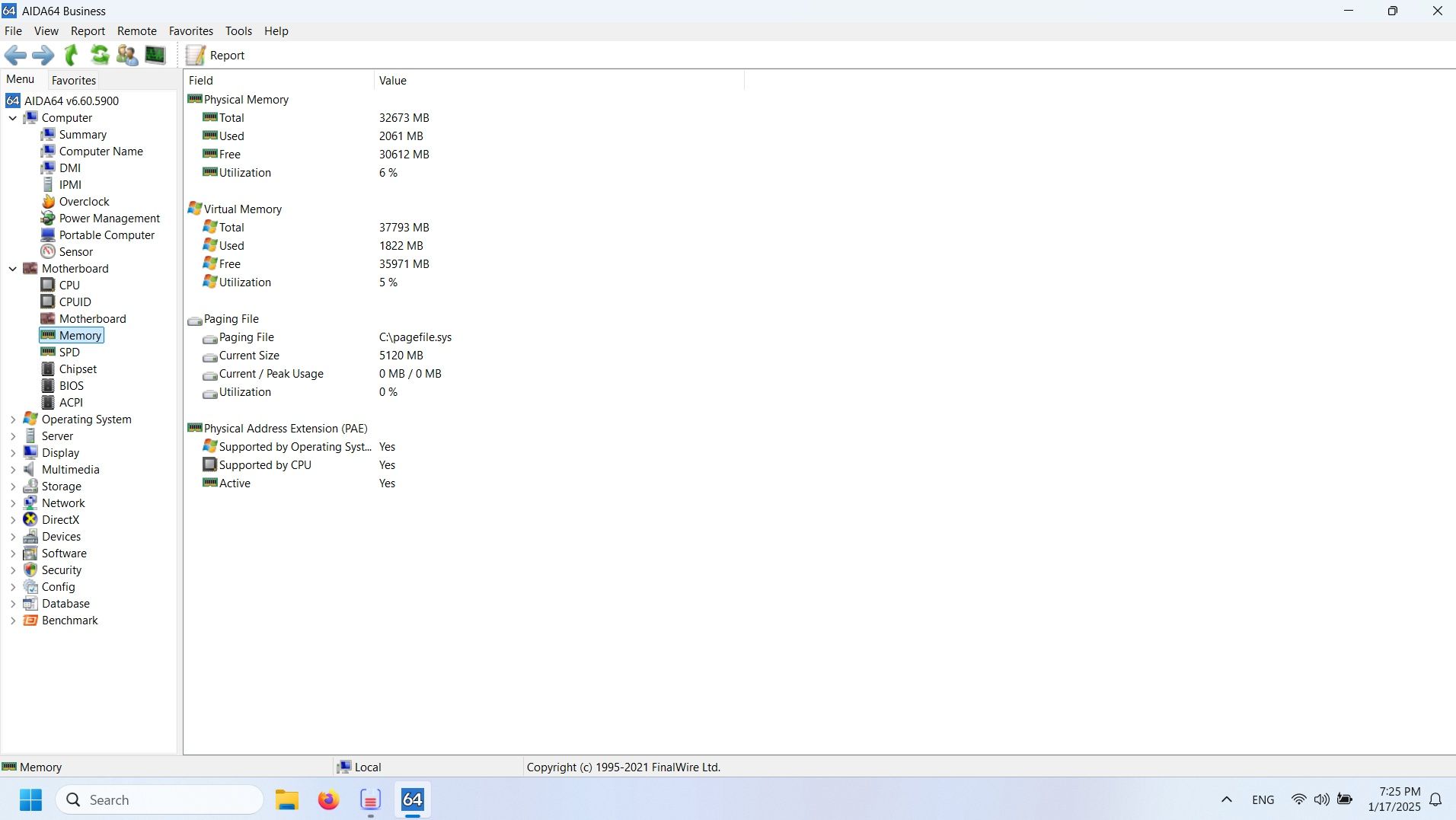The width and height of the screenshot is (1456, 820).
Task: Open the View menu
Action: [46, 31]
